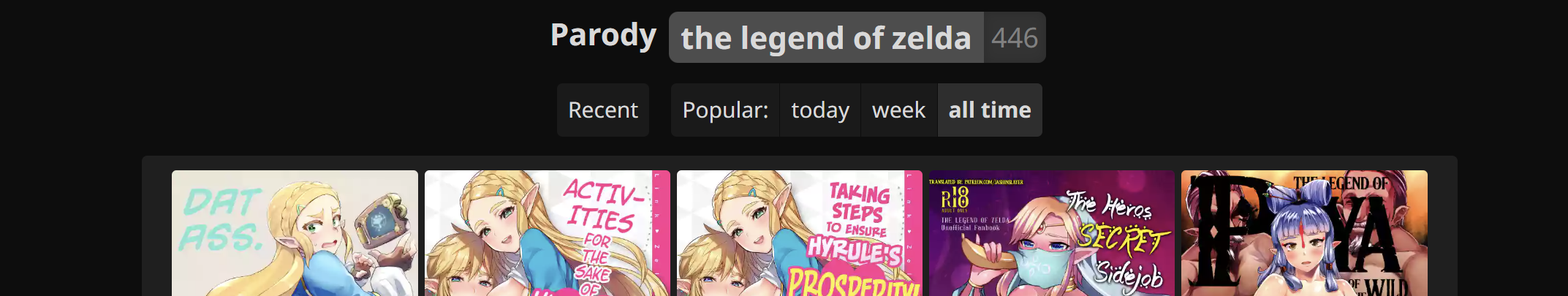
Task: Click the 446 count badge
Action: click(x=1015, y=37)
